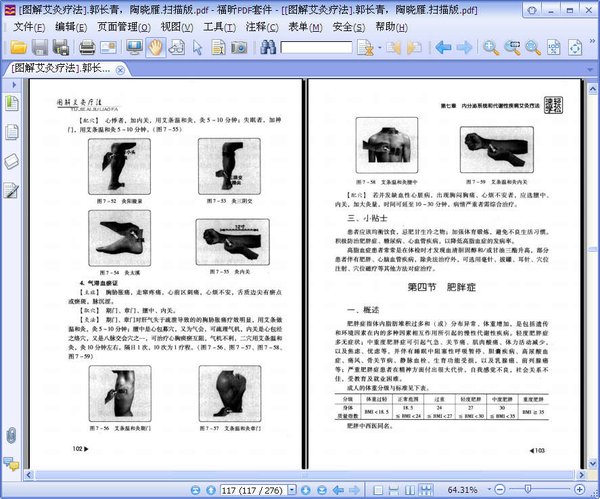Click the monitor full-screen view icon

click(134, 47)
